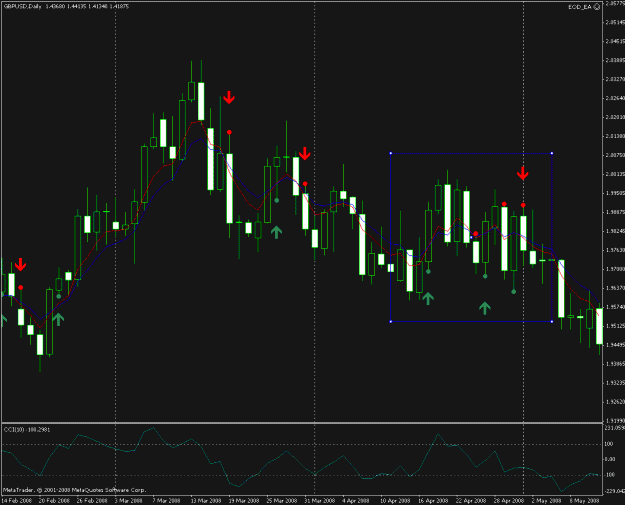Viewport: 625px width, 505px height.
Task: Click the CCI scale -100 level label
Action: (610, 475)
